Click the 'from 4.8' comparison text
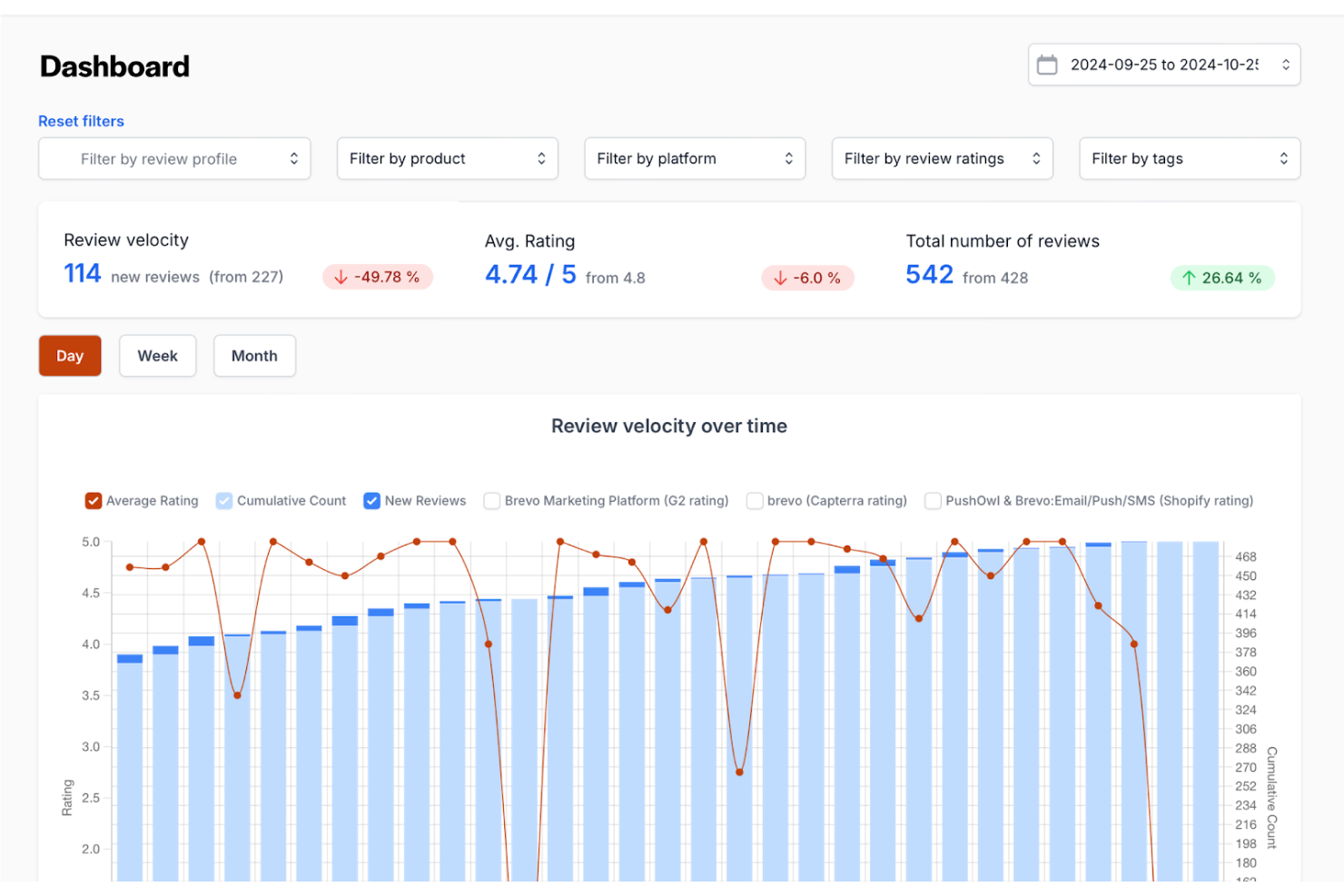1344x896 pixels. tap(616, 278)
